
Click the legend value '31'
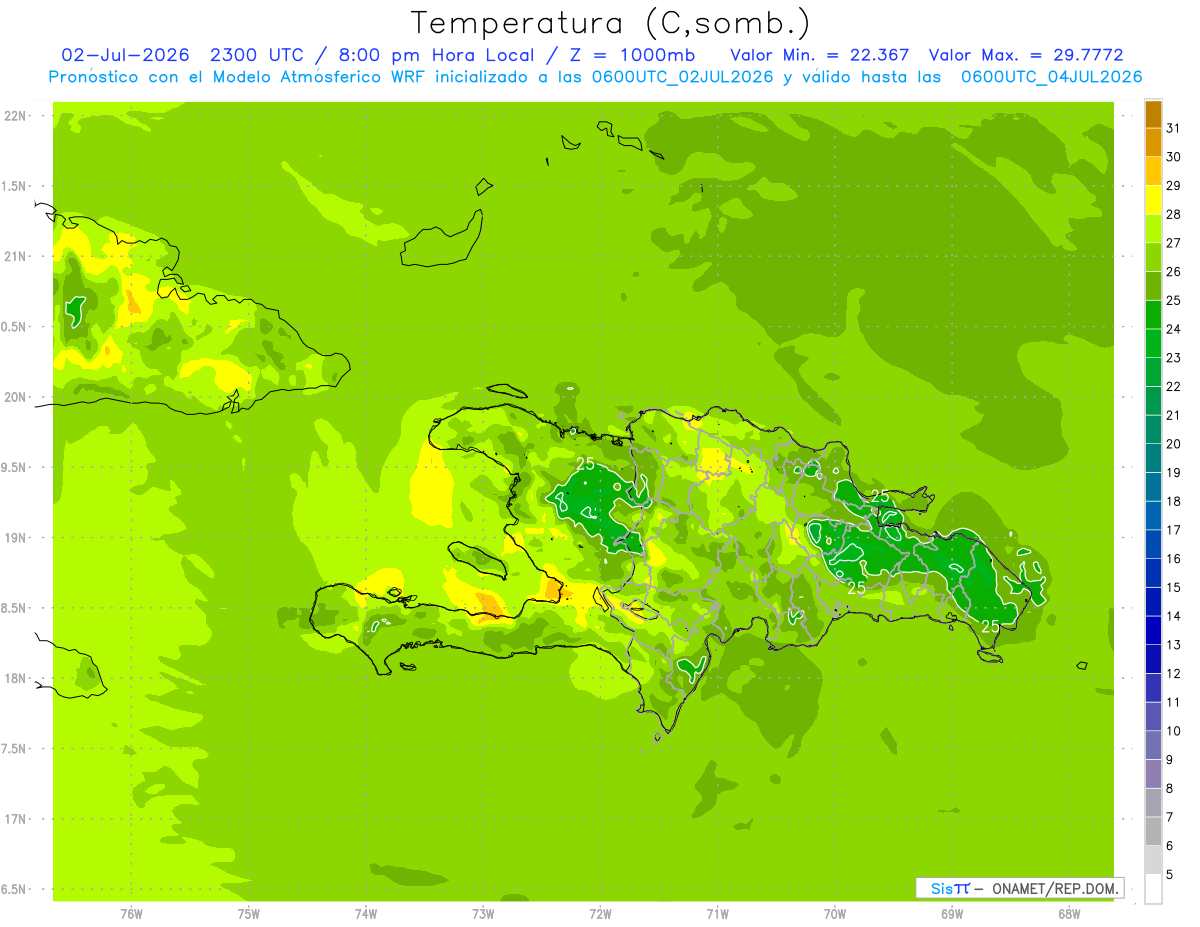[1174, 127]
